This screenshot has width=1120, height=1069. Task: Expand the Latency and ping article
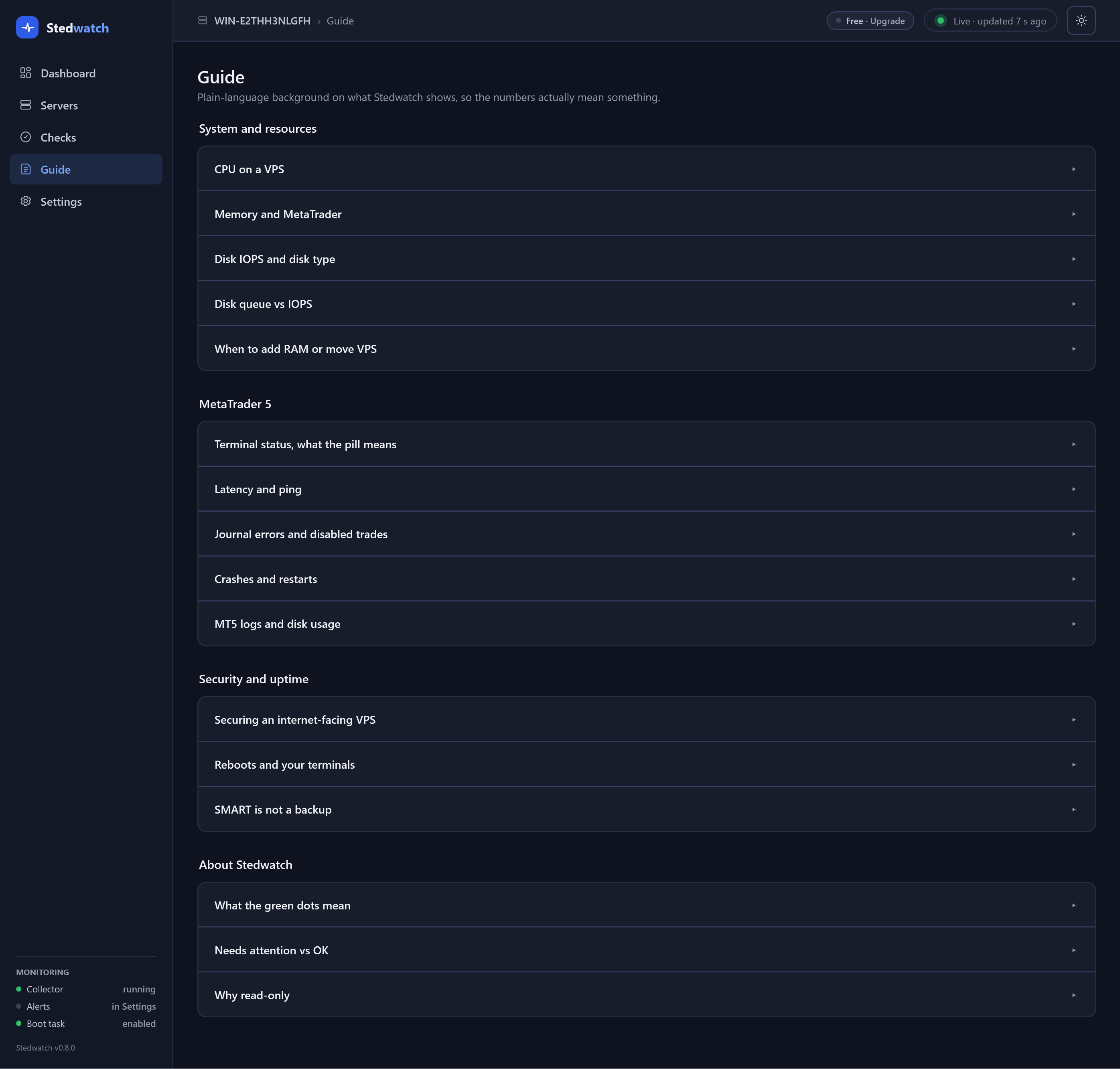646,489
